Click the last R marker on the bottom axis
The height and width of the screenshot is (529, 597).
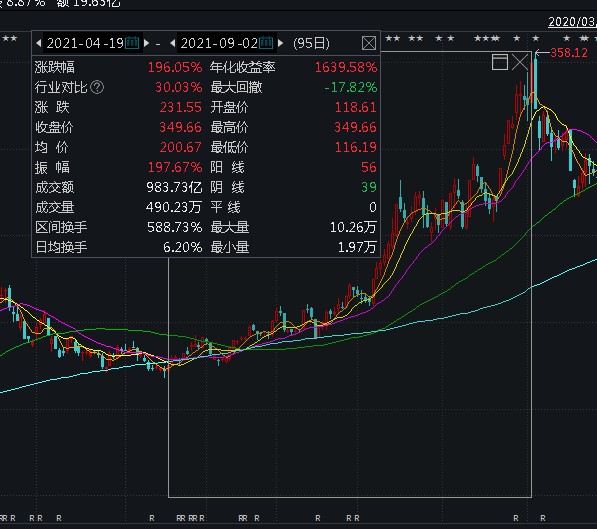pos(543,518)
